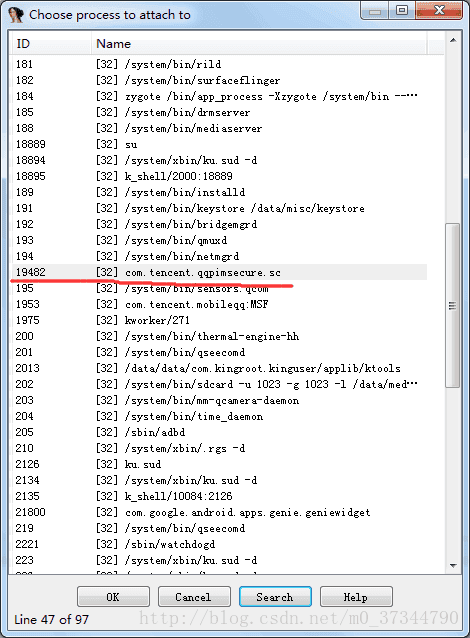This screenshot has width=470, height=638.
Task: Select process 203 mm-qcamera-daemon
Action: [219, 400]
